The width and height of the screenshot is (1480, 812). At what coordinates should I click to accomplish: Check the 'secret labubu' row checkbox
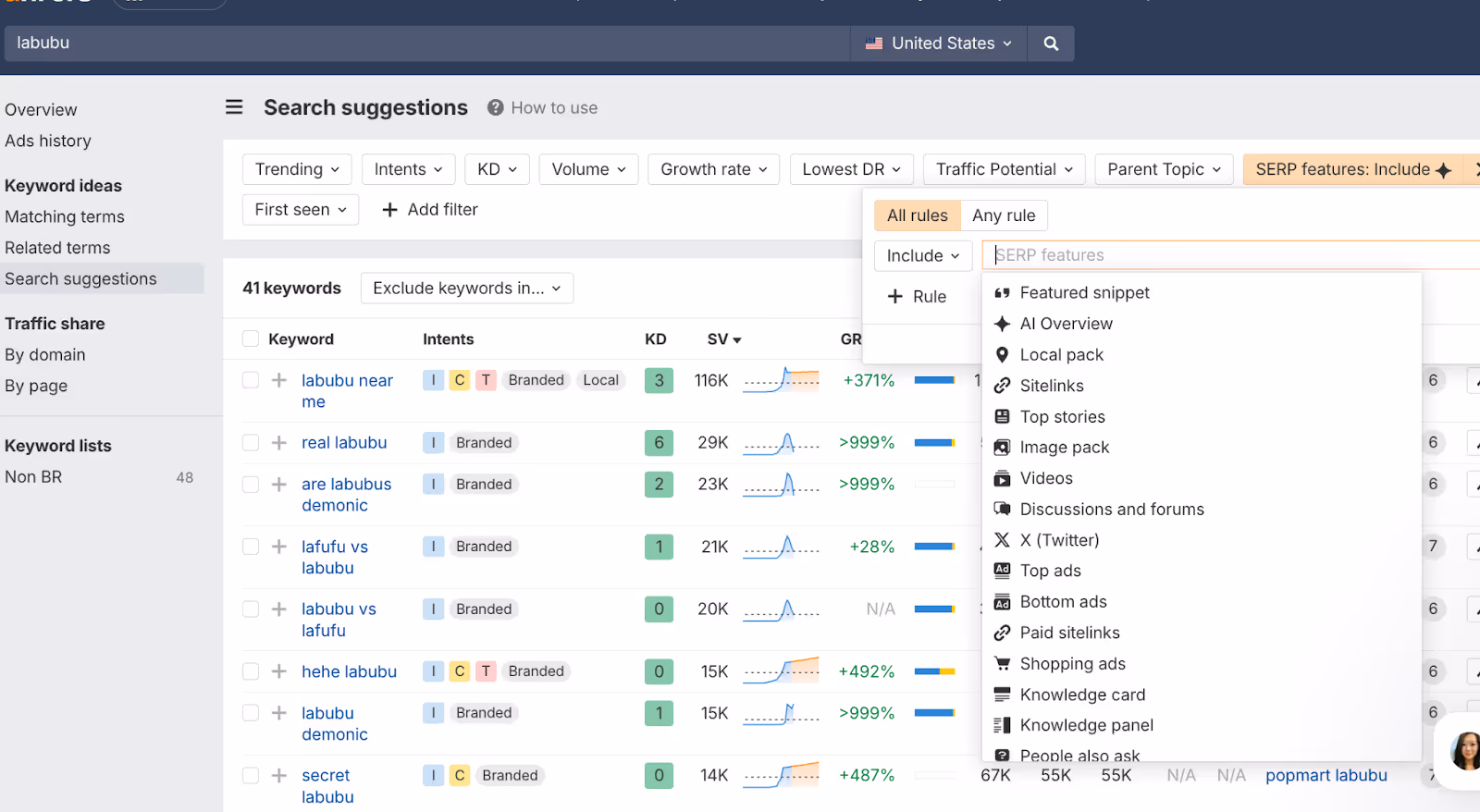tap(251, 775)
